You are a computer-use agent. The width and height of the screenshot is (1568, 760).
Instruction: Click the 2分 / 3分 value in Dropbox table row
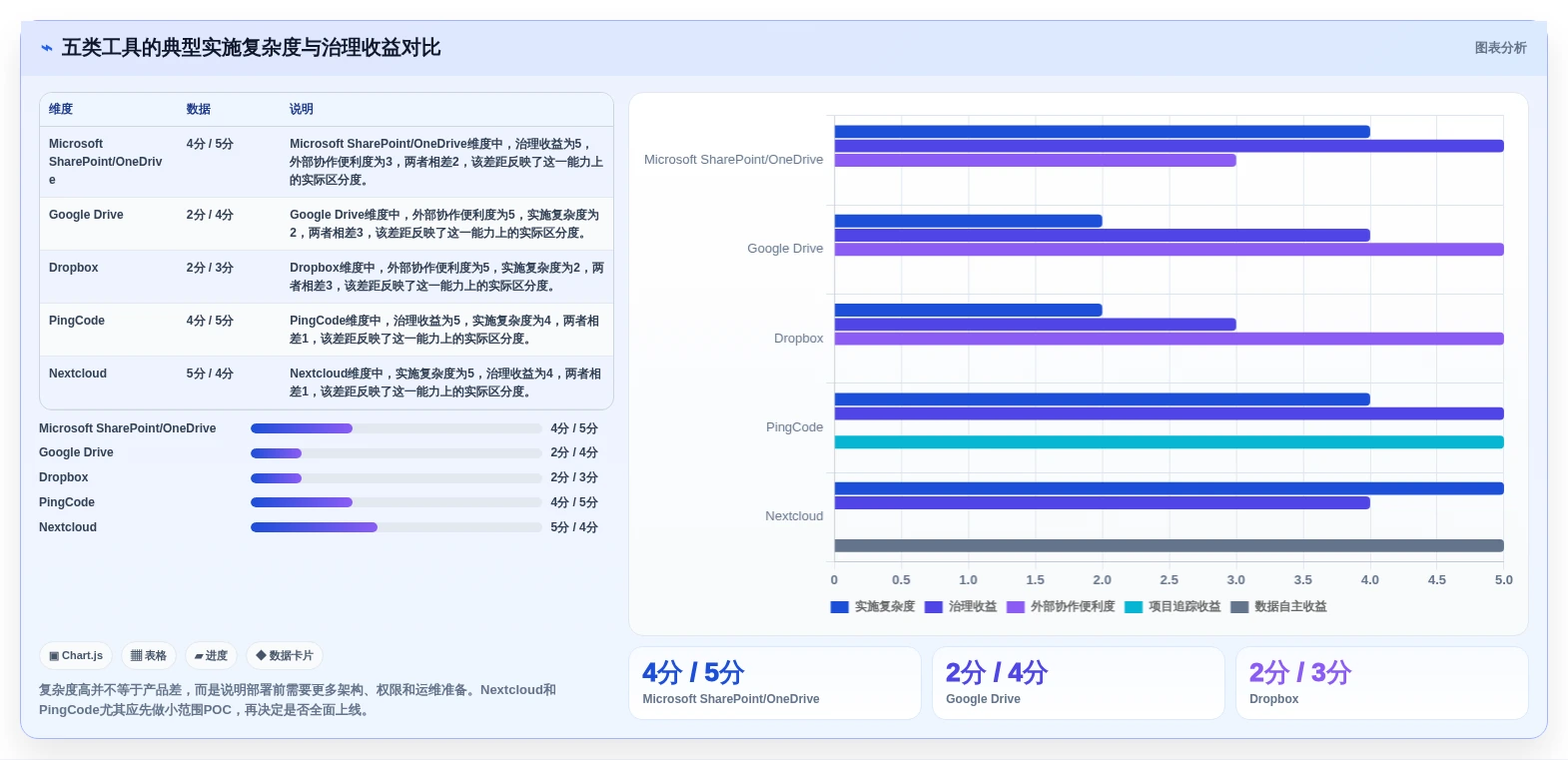pos(210,268)
